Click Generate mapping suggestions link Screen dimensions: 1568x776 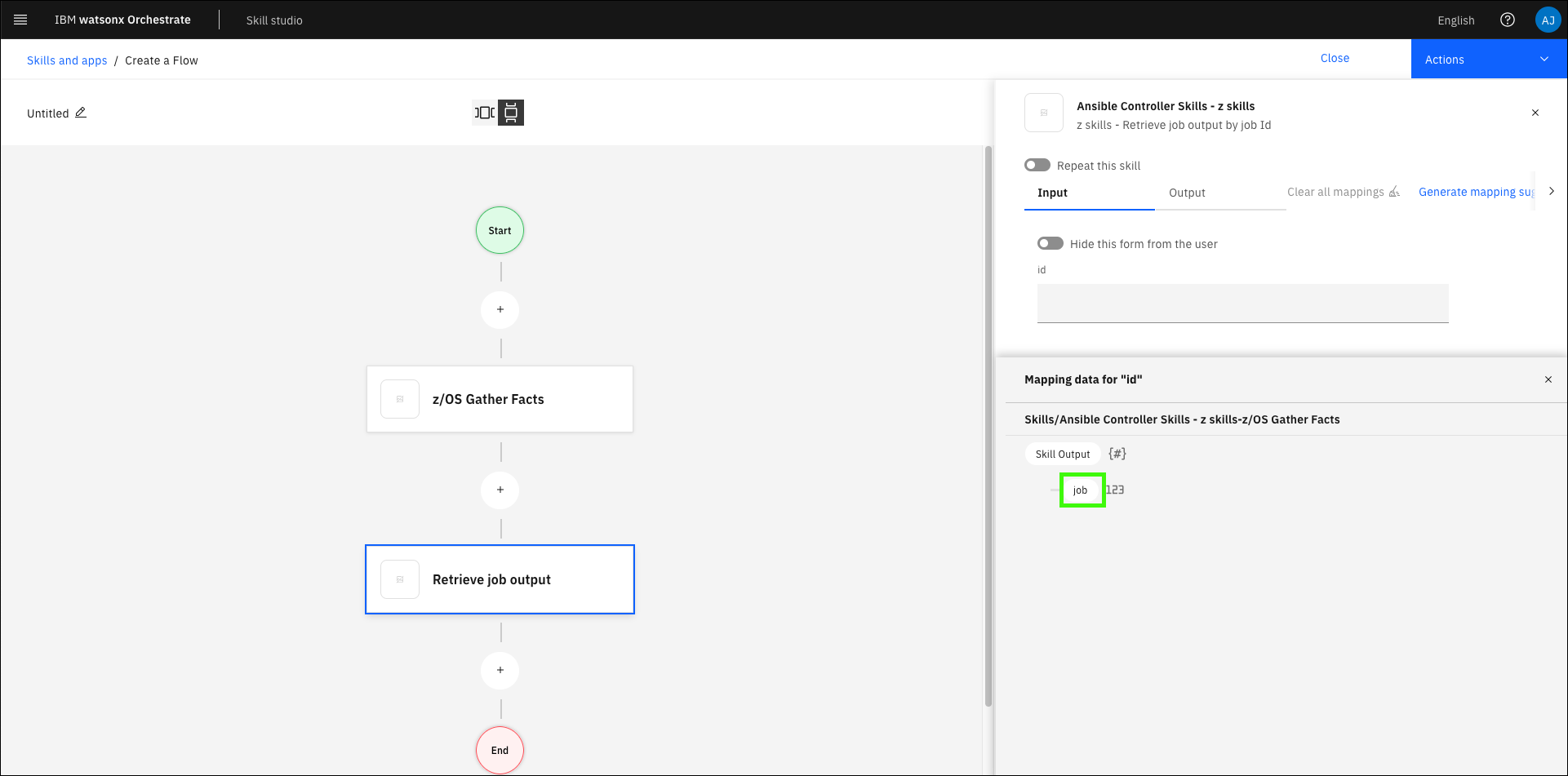(1476, 192)
